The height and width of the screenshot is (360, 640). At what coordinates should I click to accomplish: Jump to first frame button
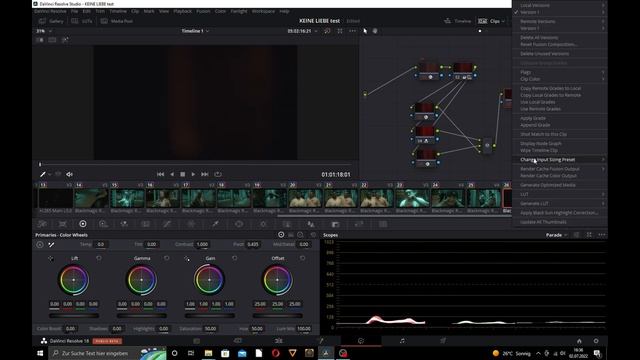point(160,174)
